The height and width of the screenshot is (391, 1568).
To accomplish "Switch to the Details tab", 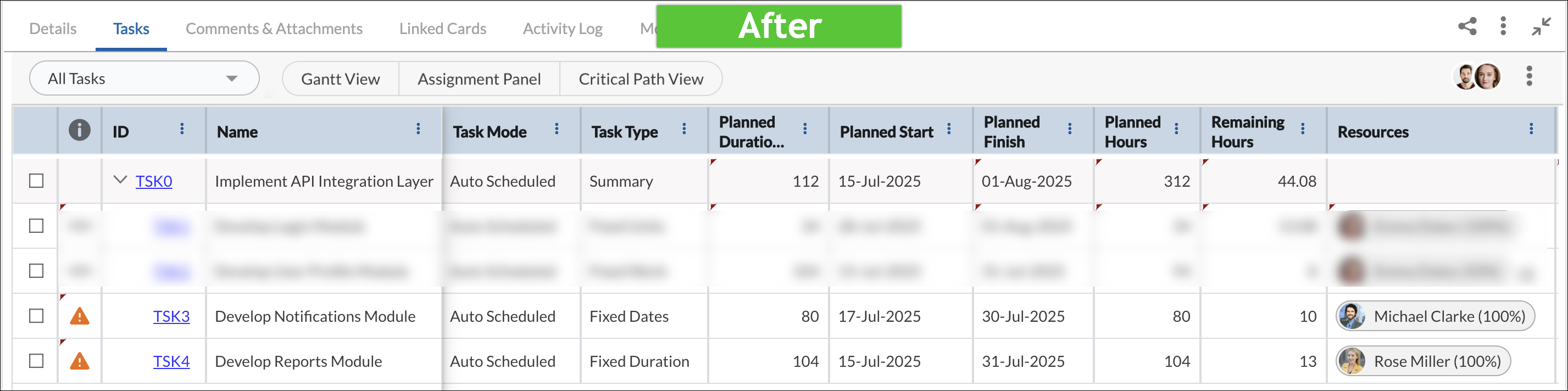I will [53, 29].
